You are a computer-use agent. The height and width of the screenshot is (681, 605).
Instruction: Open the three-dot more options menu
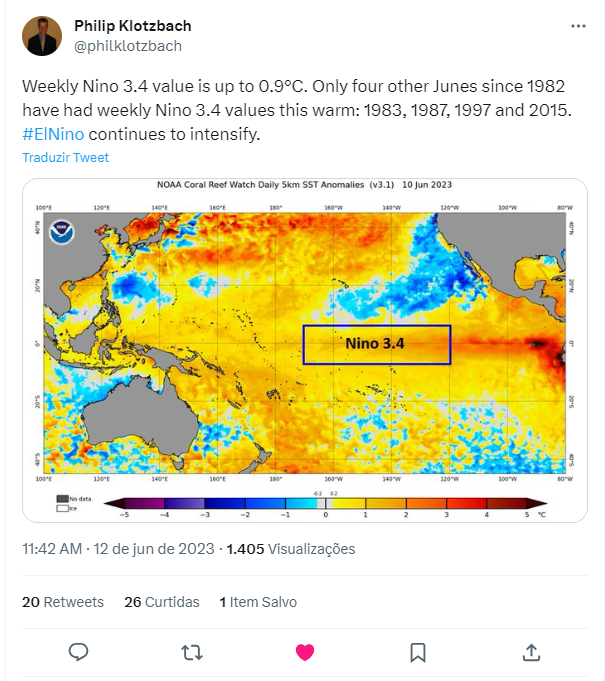coord(578,26)
